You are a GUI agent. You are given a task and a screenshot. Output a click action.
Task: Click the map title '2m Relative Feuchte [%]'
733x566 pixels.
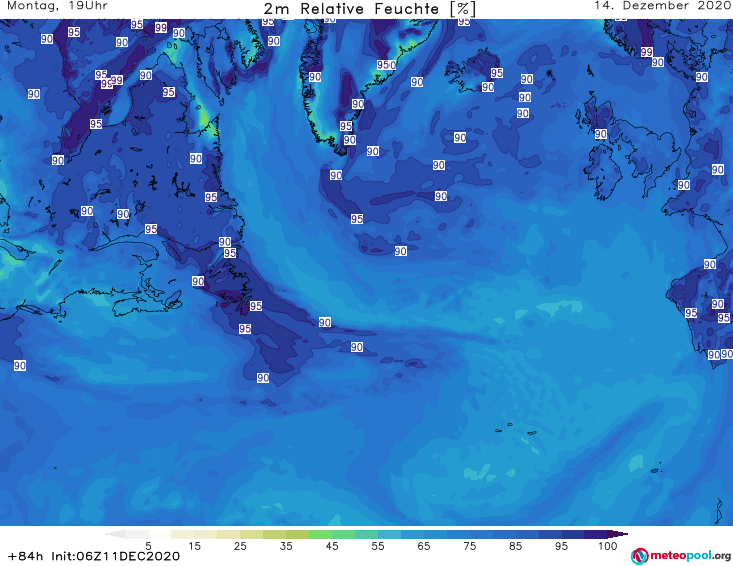[x=369, y=9]
